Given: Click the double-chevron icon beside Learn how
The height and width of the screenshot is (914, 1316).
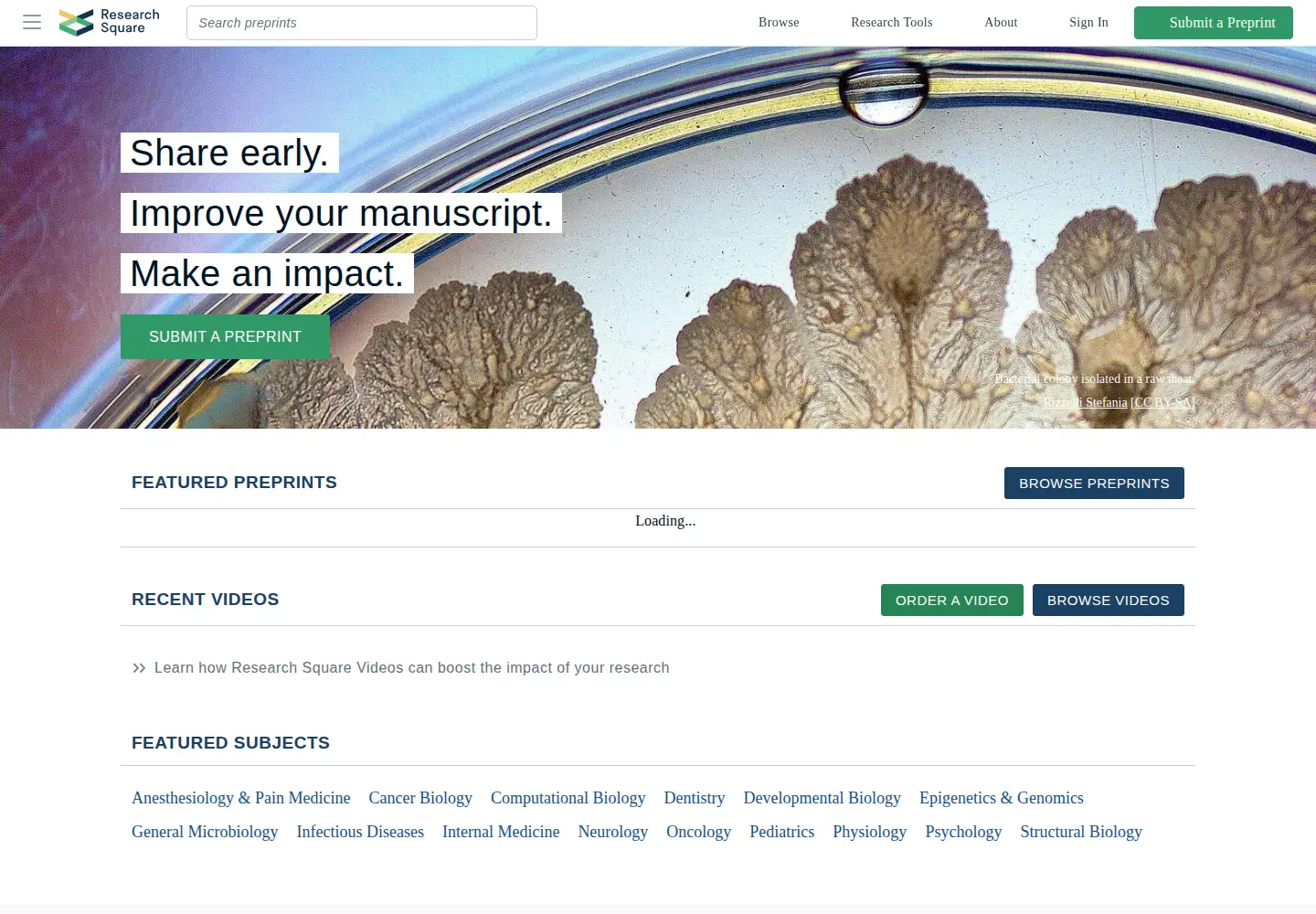Looking at the screenshot, I should (x=139, y=668).
